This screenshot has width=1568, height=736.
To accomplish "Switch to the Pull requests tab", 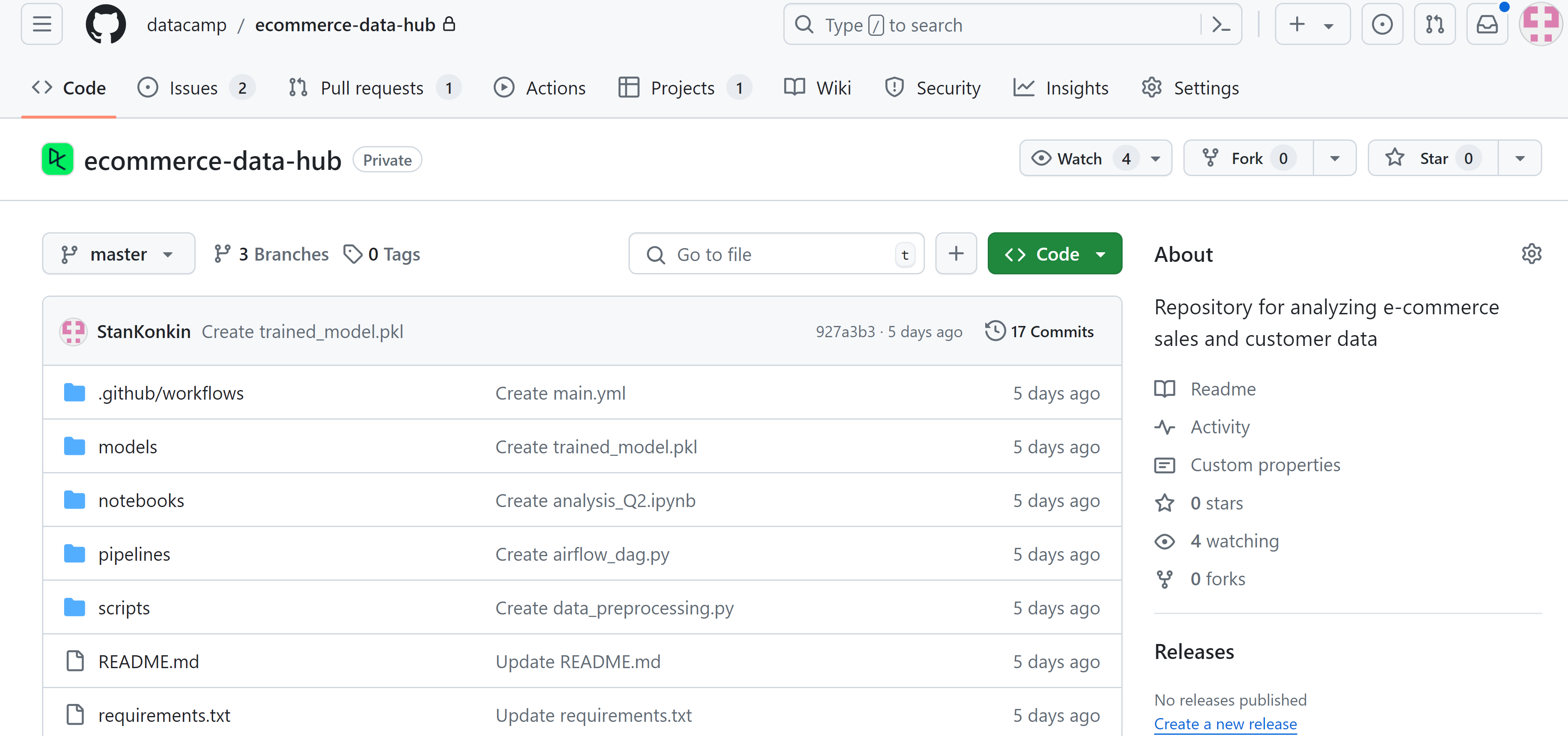I will [374, 88].
